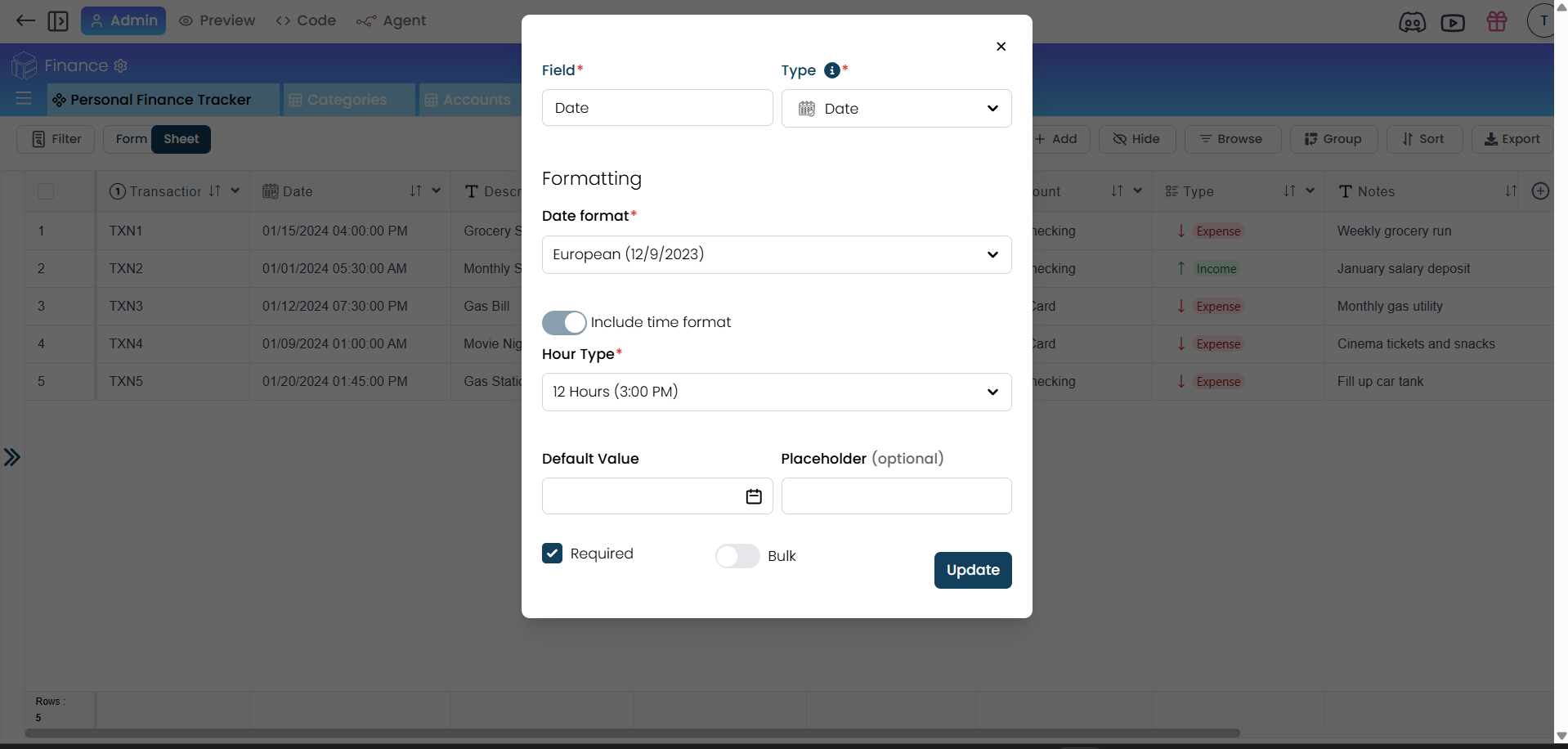Click the Placeholder input field
The image size is (1568, 749).
(896, 496)
